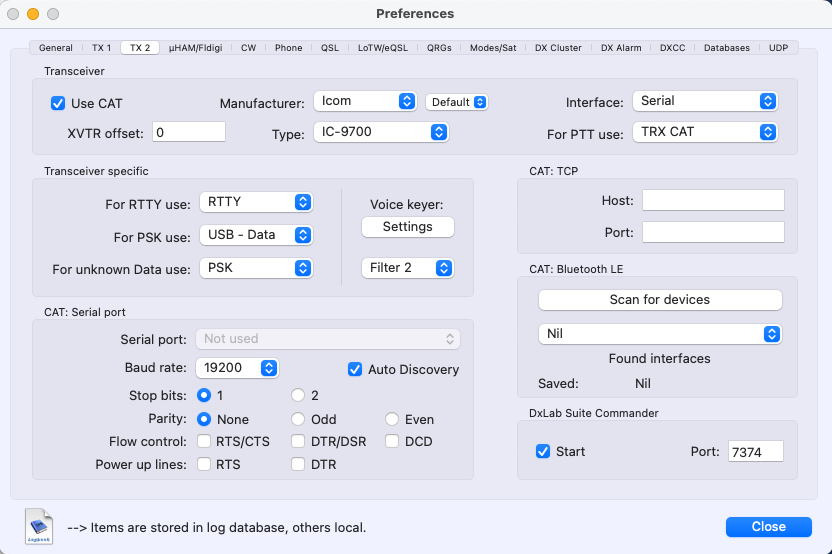Disable the Use CAT checkbox
The image size is (832, 554).
[x=58, y=103]
